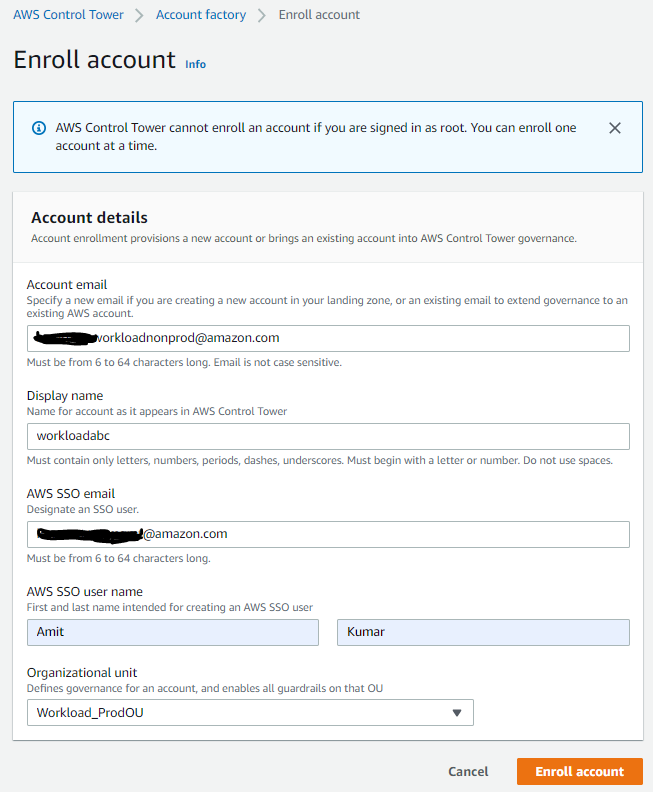The width and height of the screenshot is (653, 792).
Task: Click the Organizational unit label
Action: pyautogui.click(x=82, y=673)
